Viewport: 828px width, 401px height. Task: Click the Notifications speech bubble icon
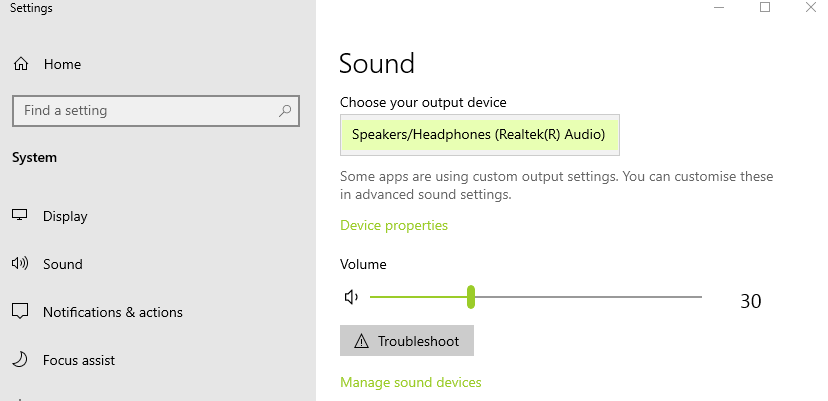click(20, 312)
